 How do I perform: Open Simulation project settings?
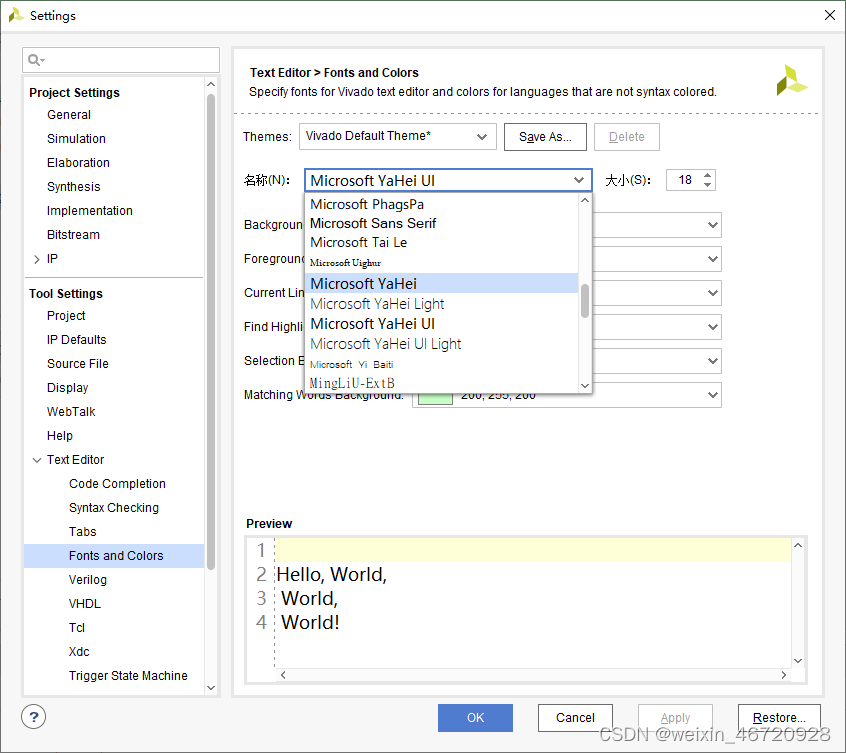click(76, 139)
